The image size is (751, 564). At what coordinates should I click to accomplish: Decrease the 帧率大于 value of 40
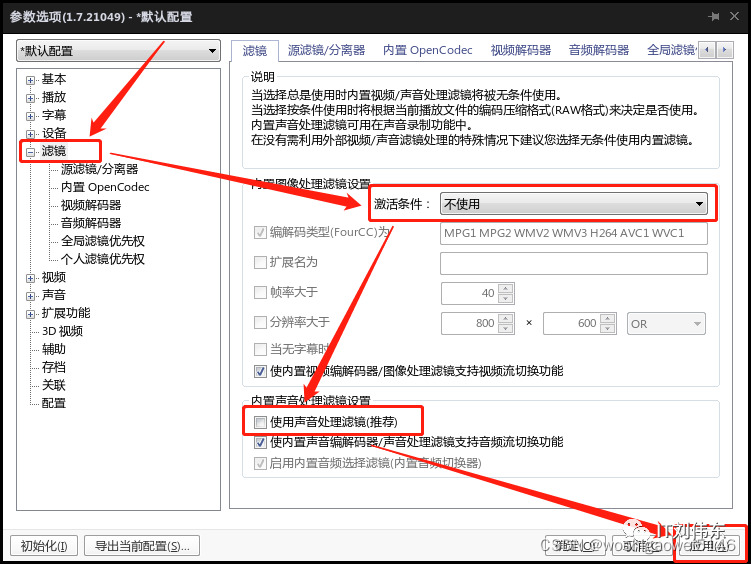[x=506, y=299]
